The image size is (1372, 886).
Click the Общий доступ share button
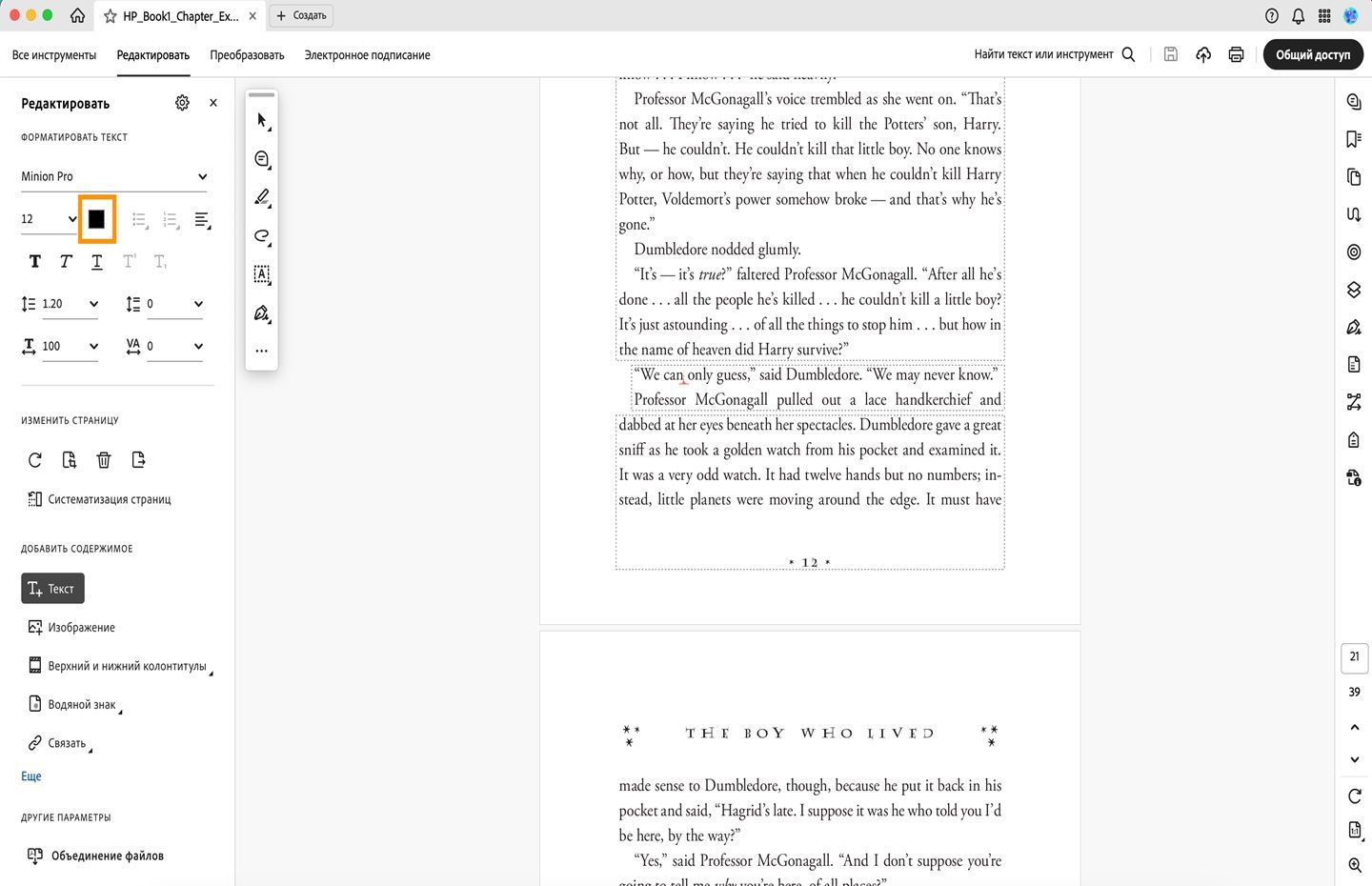click(1313, 54)
